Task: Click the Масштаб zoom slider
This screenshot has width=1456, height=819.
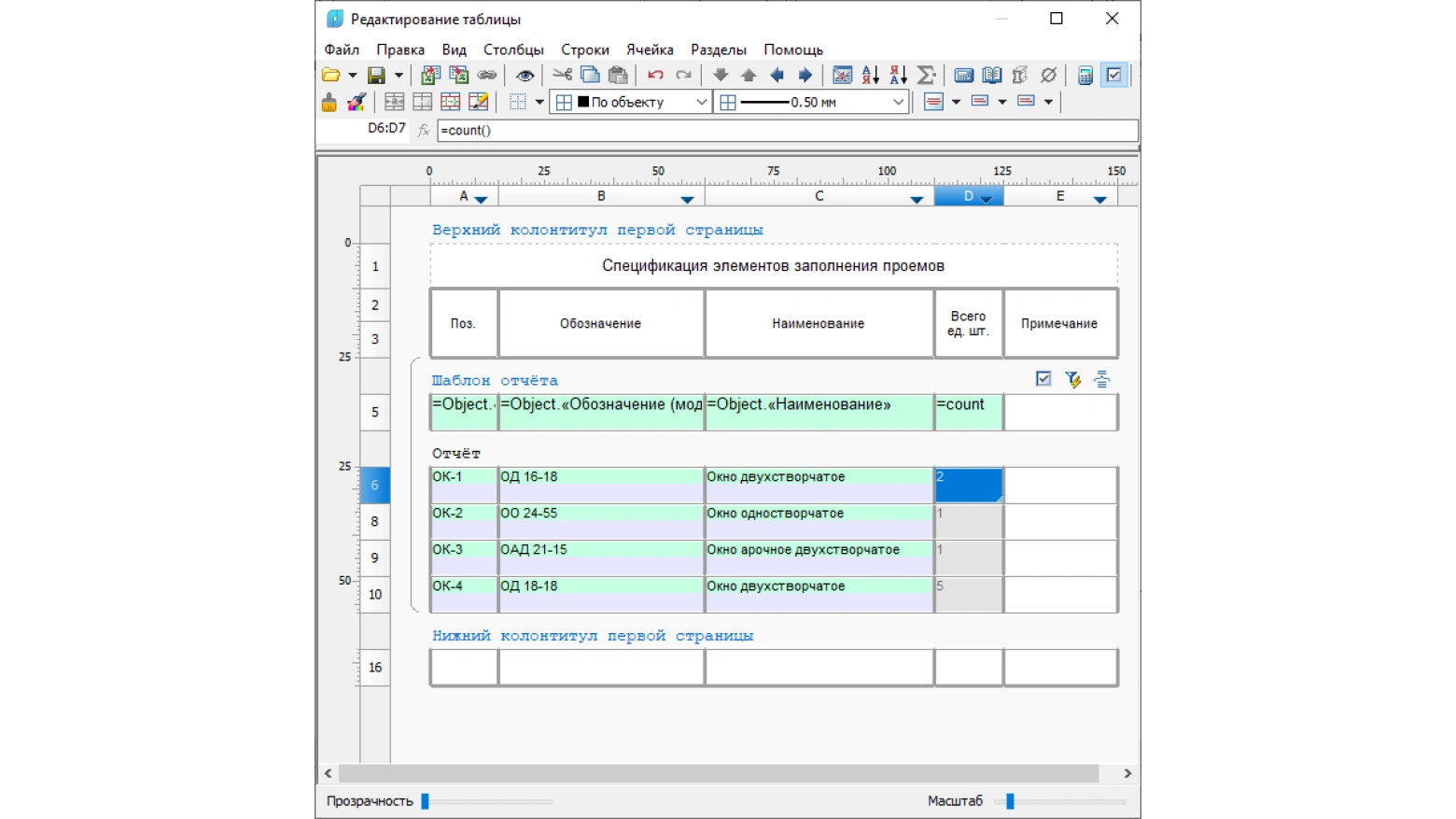Action: [x=1060, y=801]
